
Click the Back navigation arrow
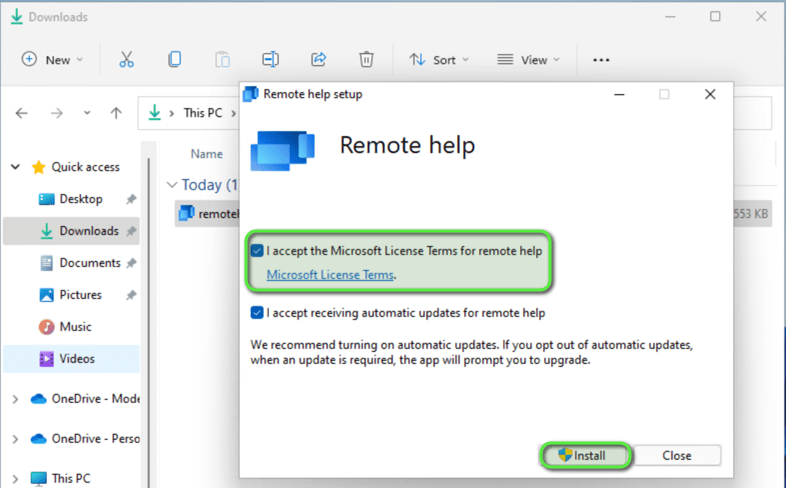tap(22, 113)
